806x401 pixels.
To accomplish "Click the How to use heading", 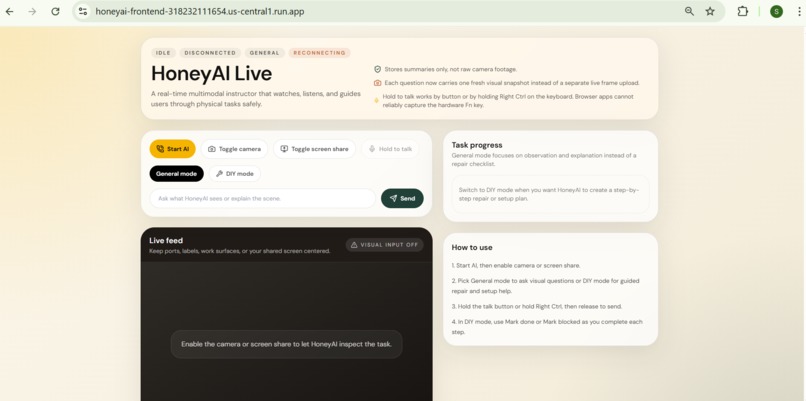I will [x=472, y=247].
